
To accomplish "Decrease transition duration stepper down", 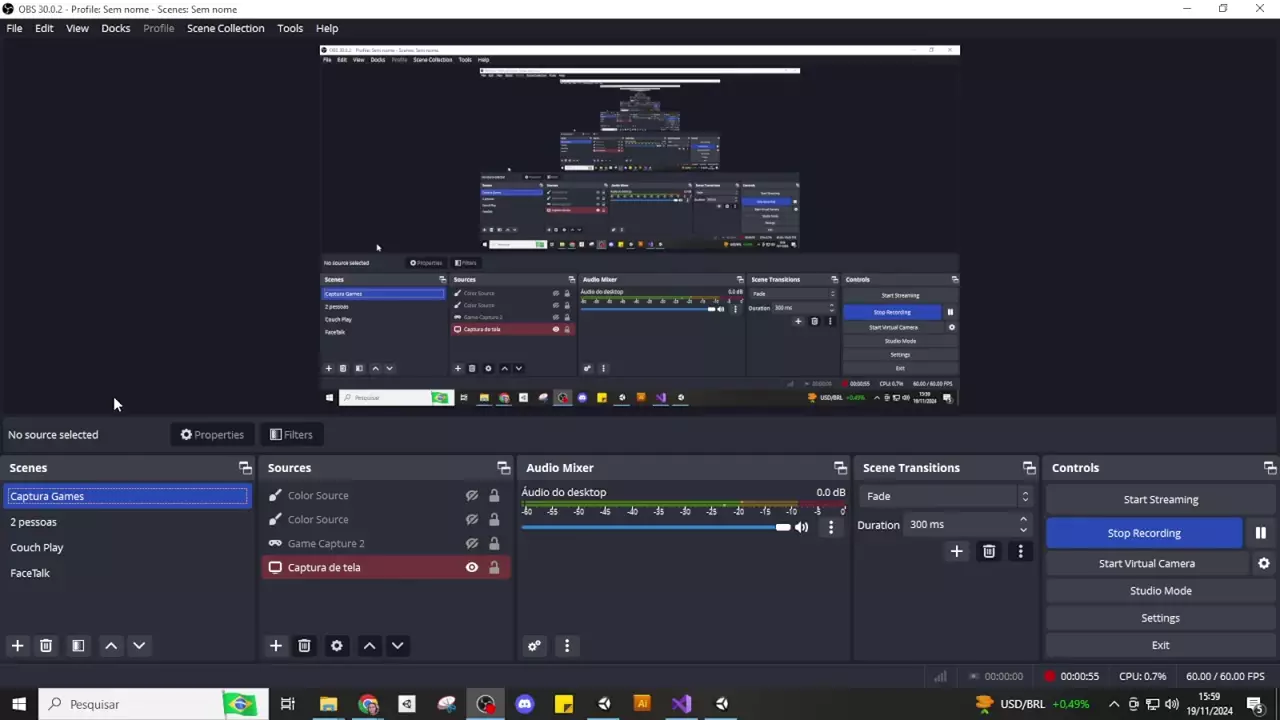I will tap(1023, 530).
